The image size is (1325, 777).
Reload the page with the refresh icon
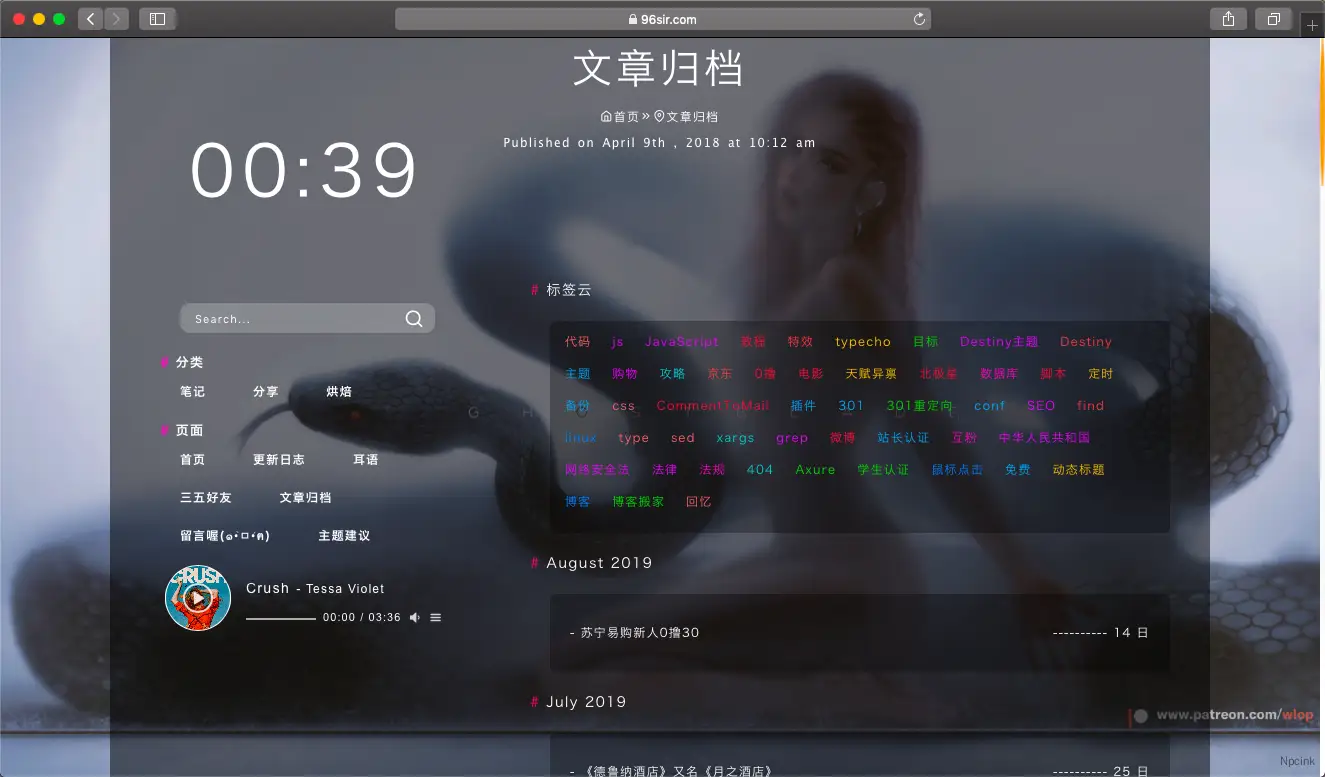point(918,18)
